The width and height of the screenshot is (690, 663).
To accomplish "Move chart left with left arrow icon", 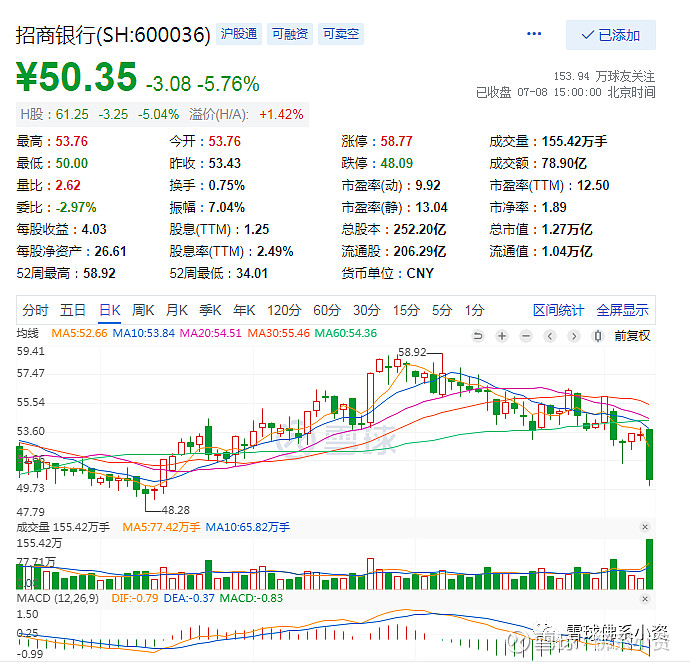I will (x=550, y=336).
